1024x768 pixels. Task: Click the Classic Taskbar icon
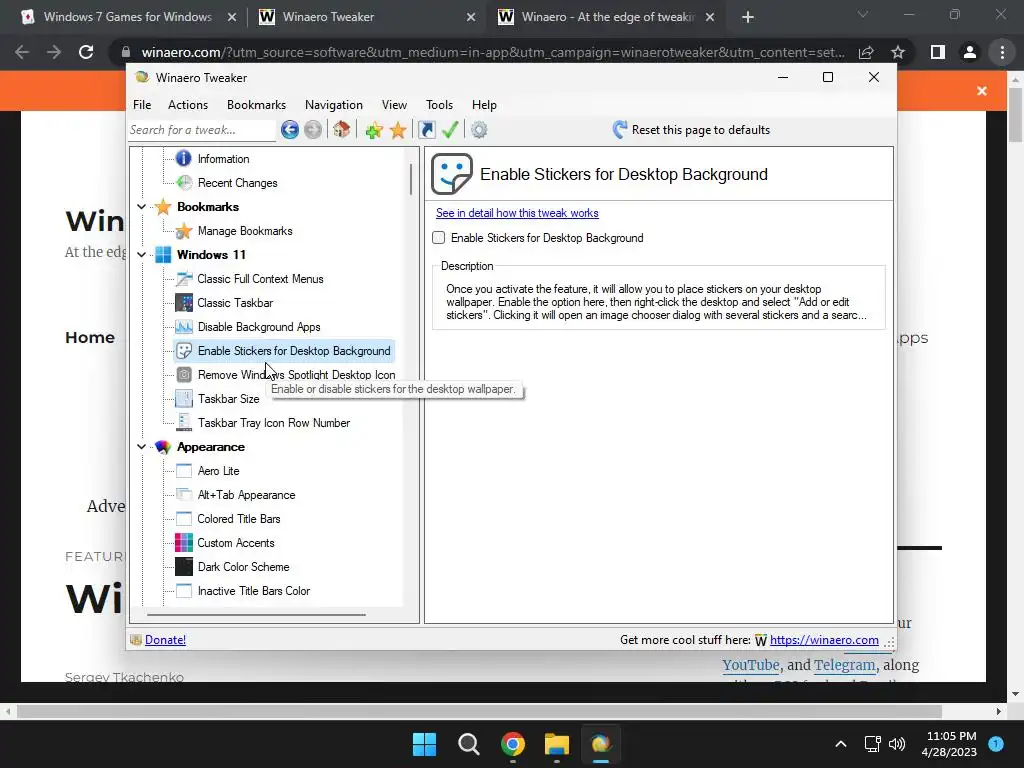pos(184,302)
